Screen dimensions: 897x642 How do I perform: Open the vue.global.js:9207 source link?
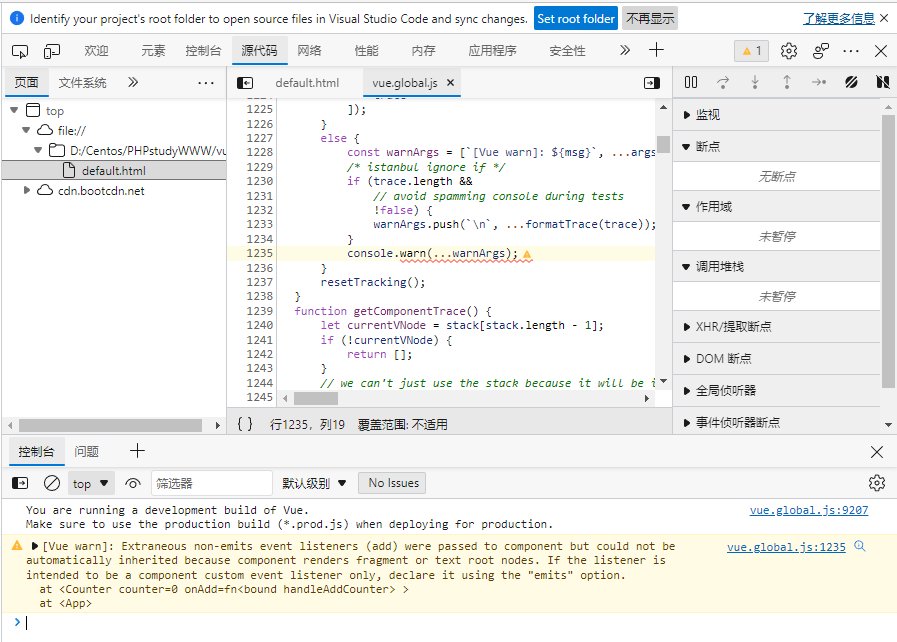pyautogui.click(x=809, y=510)
